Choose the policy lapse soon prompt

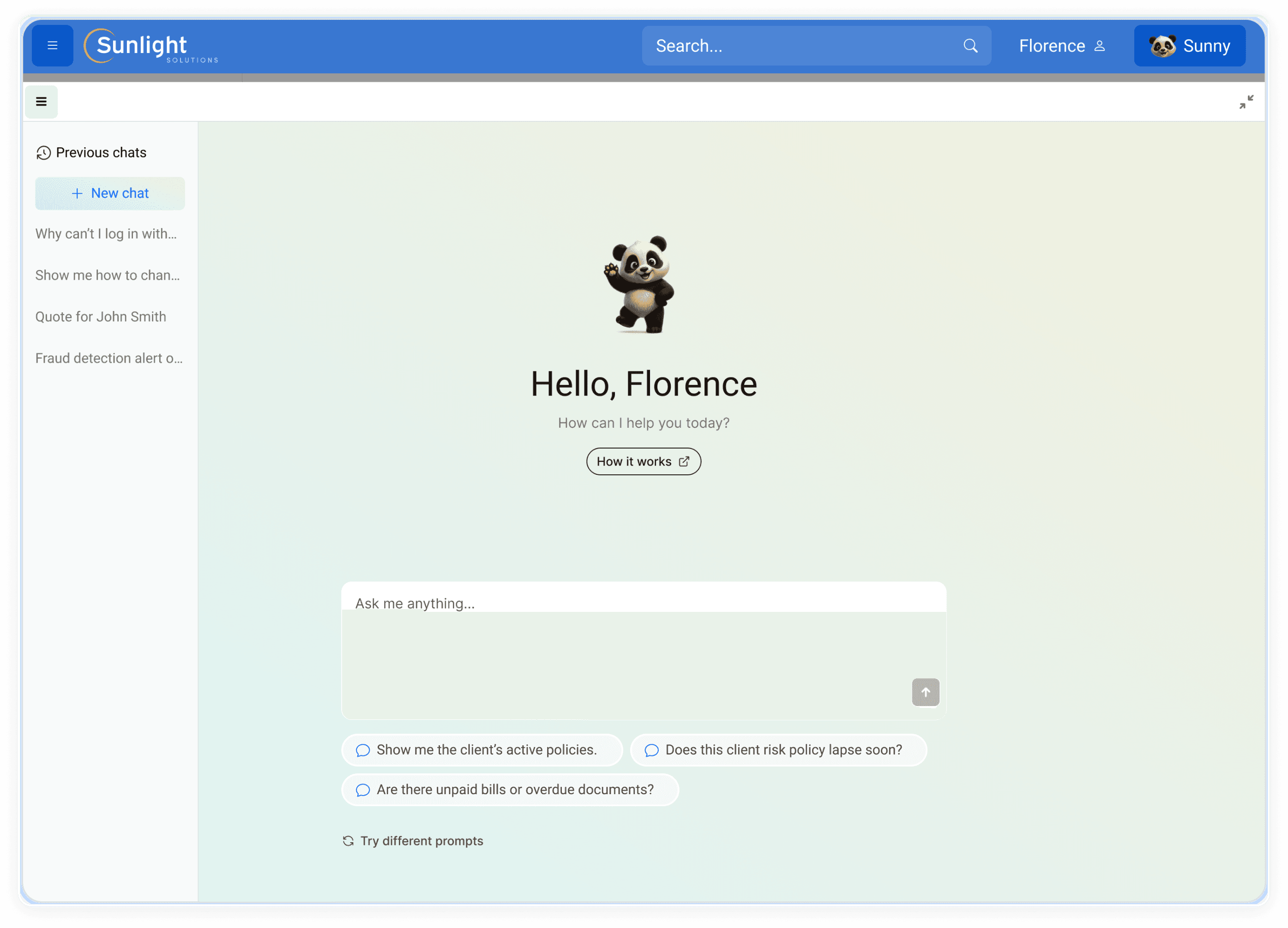(x=778, y=750)
